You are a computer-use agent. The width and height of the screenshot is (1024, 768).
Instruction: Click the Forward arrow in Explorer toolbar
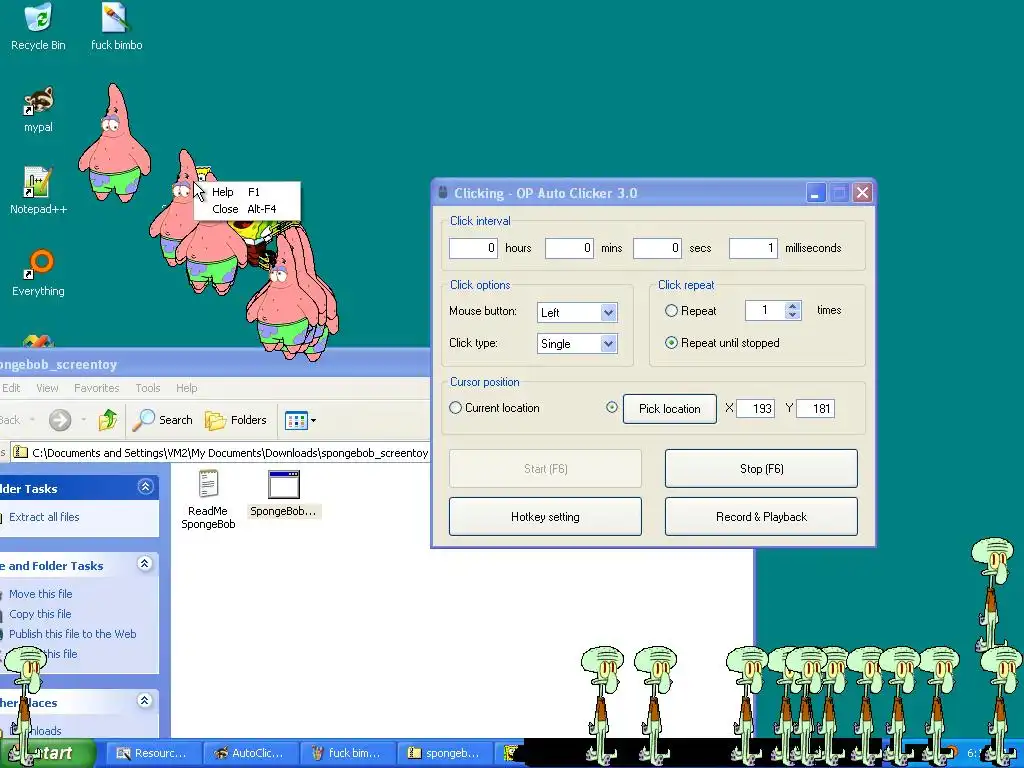(x=60, y=420)
